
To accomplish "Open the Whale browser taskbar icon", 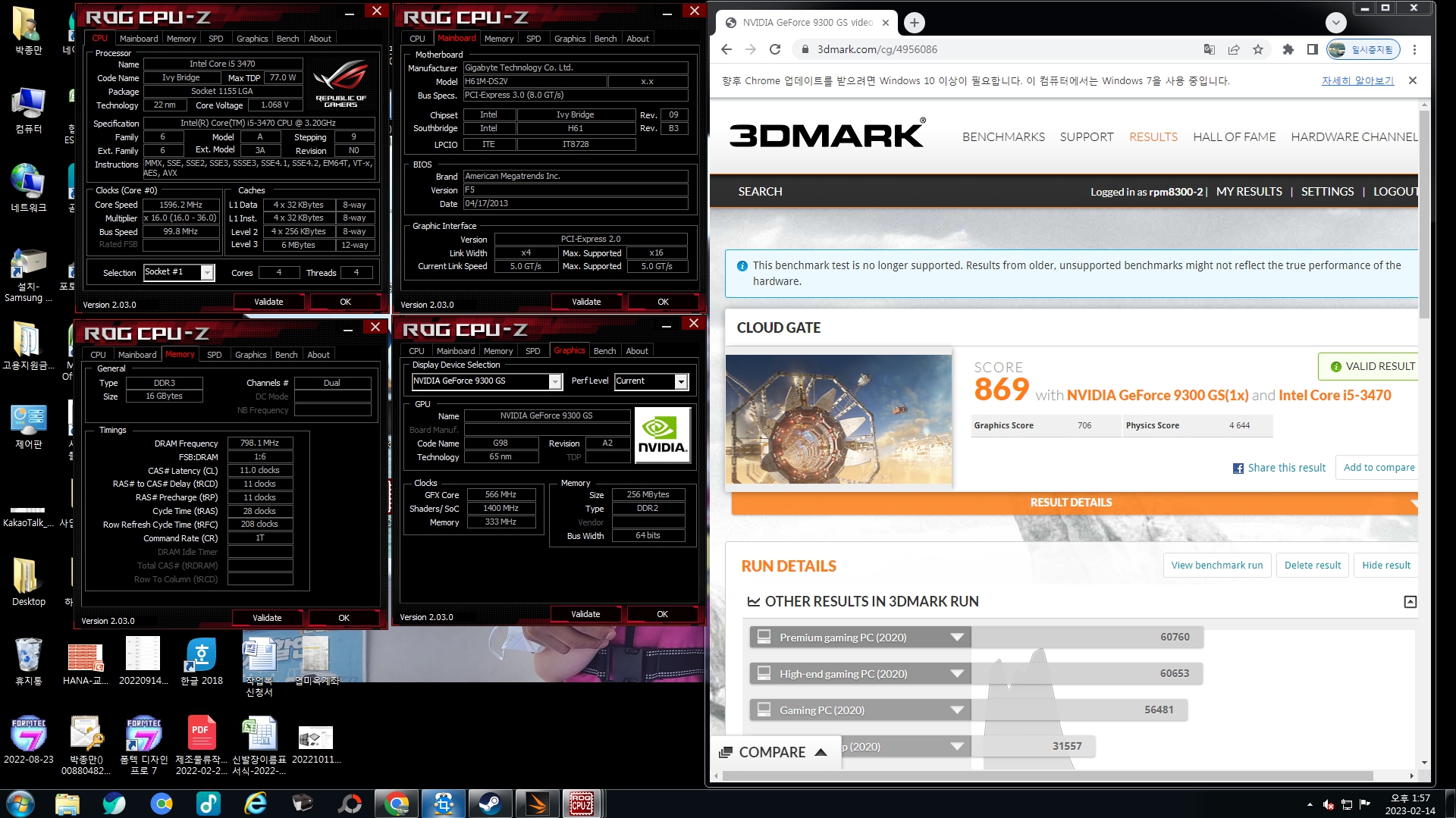I will click(115, 803).
